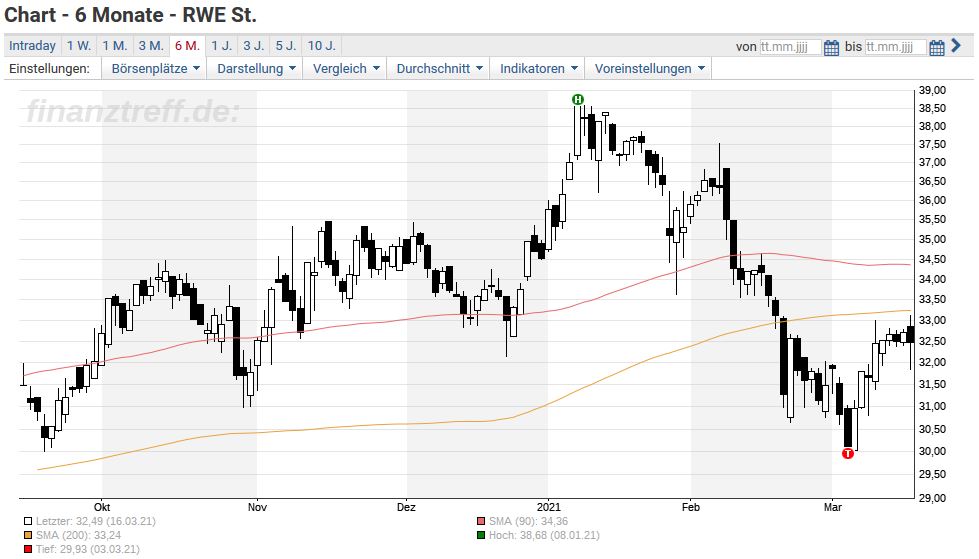Image resolution: width=979 pixels, height=559 pixels.
Task: Click the '2021' x-axis year label
Action: 548,507
